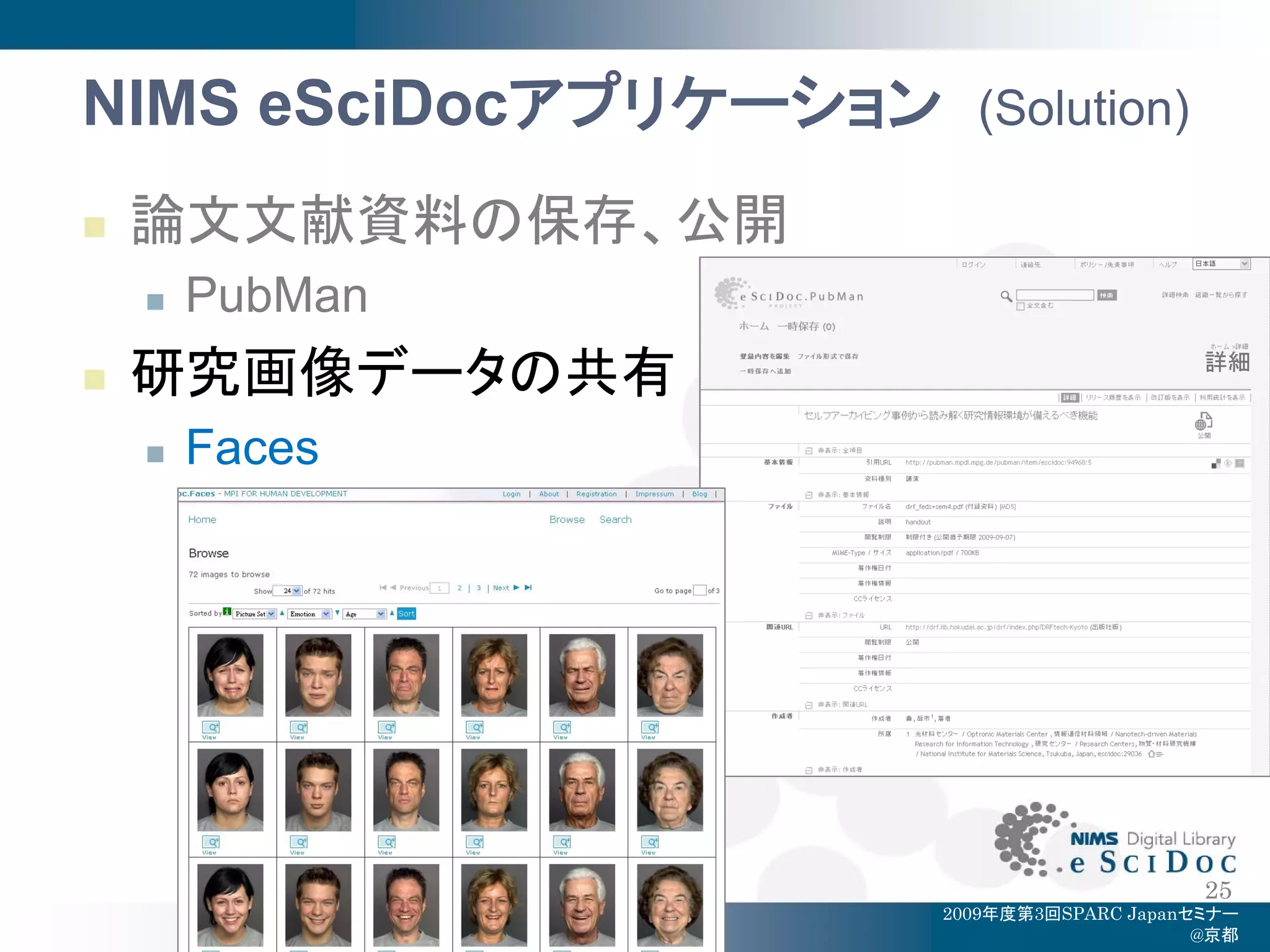The image size is (1270, 952).
Task: Open View icon under neutral white-haired man, second row
Action: tap(562, 842)
